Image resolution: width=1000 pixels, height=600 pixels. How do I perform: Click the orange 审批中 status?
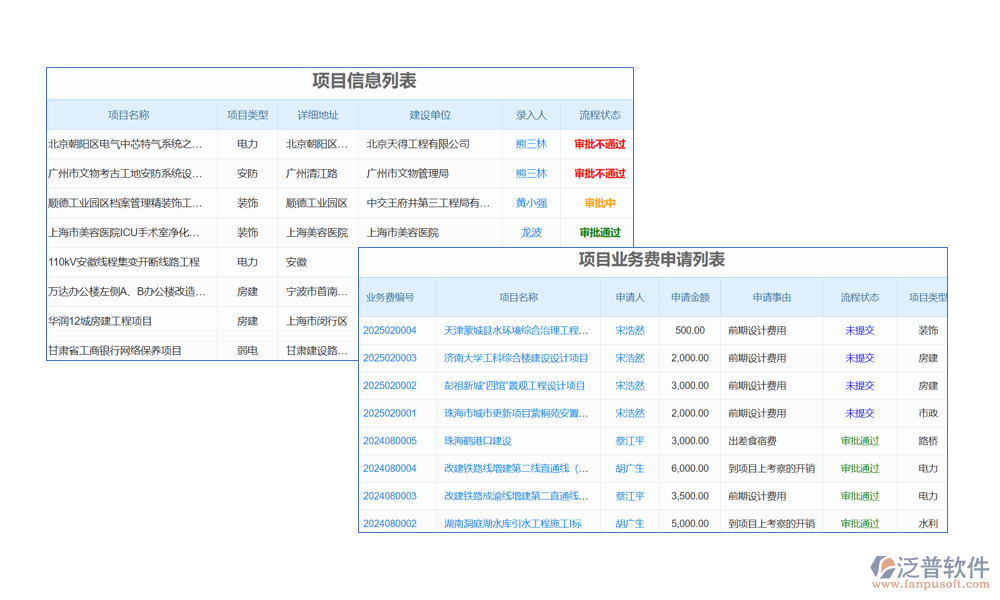[x=600, y=203]
